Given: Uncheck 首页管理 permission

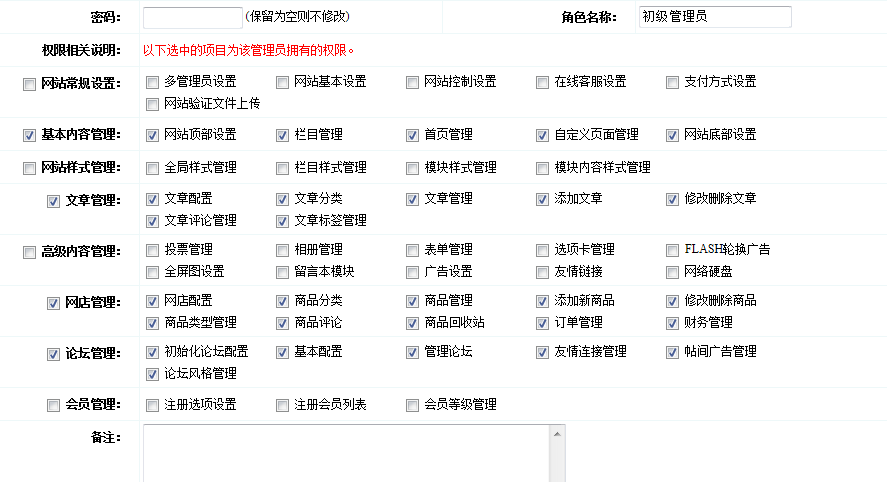Looking at the screenshot, I should 412,135.
